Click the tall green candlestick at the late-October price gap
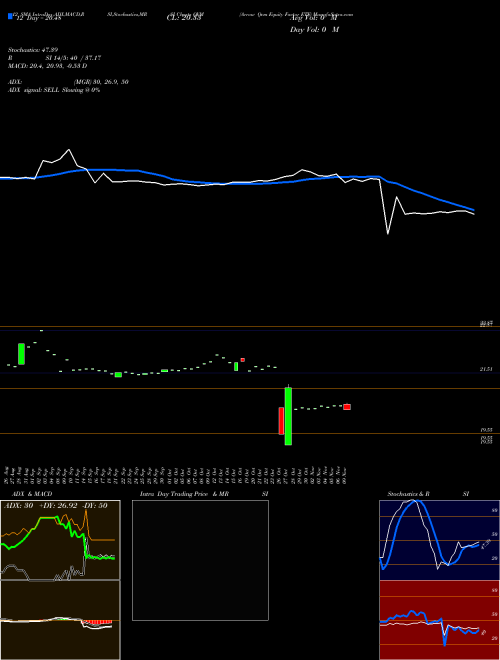 [288, 416]
